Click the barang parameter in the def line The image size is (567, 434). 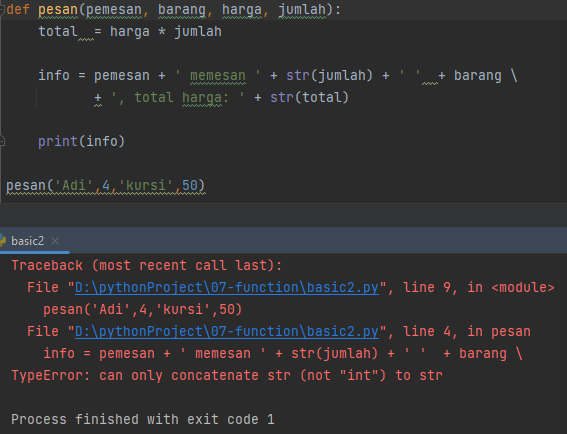[x=182, y=10]
